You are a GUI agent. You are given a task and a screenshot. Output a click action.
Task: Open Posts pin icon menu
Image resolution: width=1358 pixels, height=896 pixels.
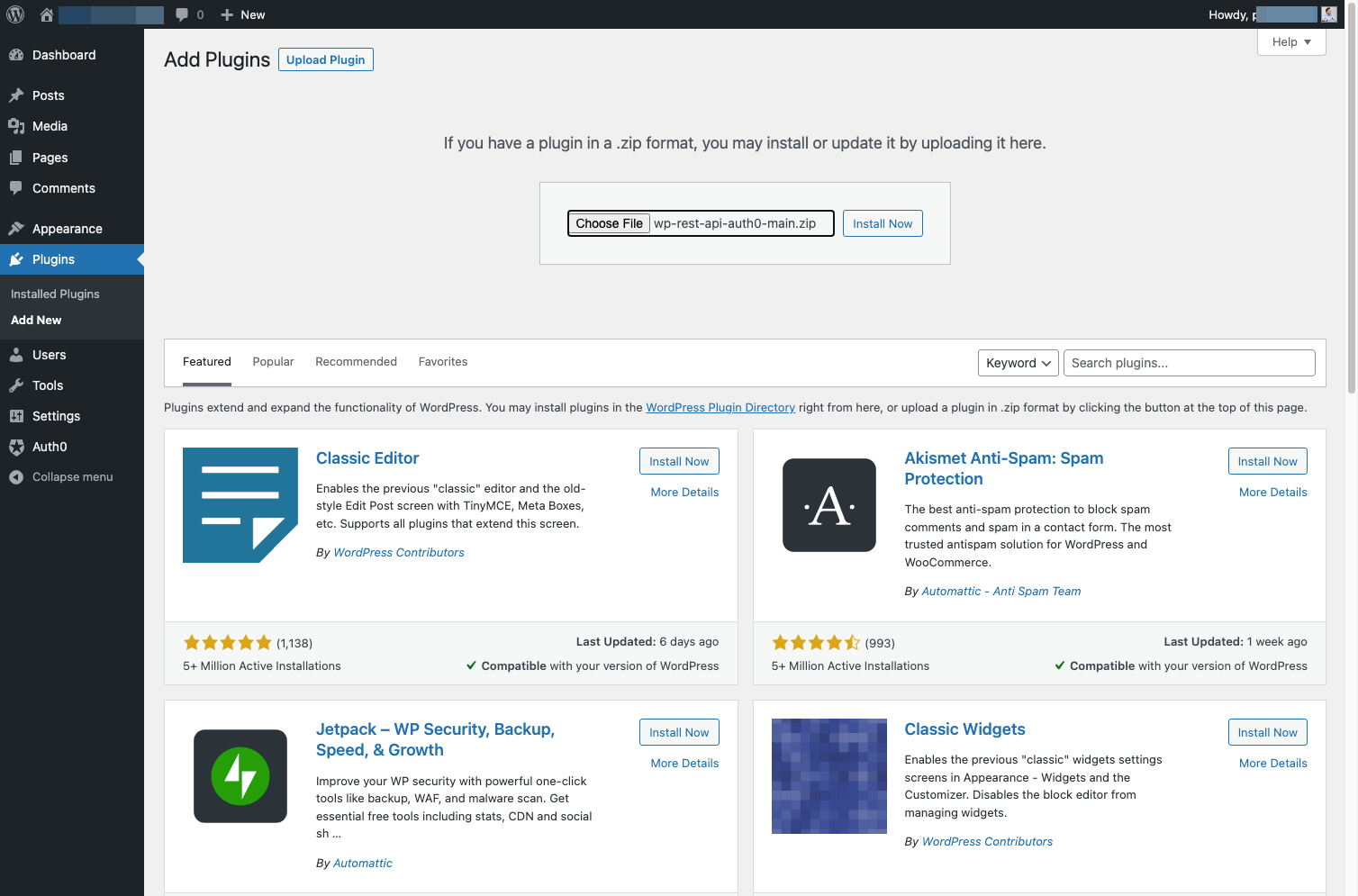pyautogui.click(x=16, y=95)
